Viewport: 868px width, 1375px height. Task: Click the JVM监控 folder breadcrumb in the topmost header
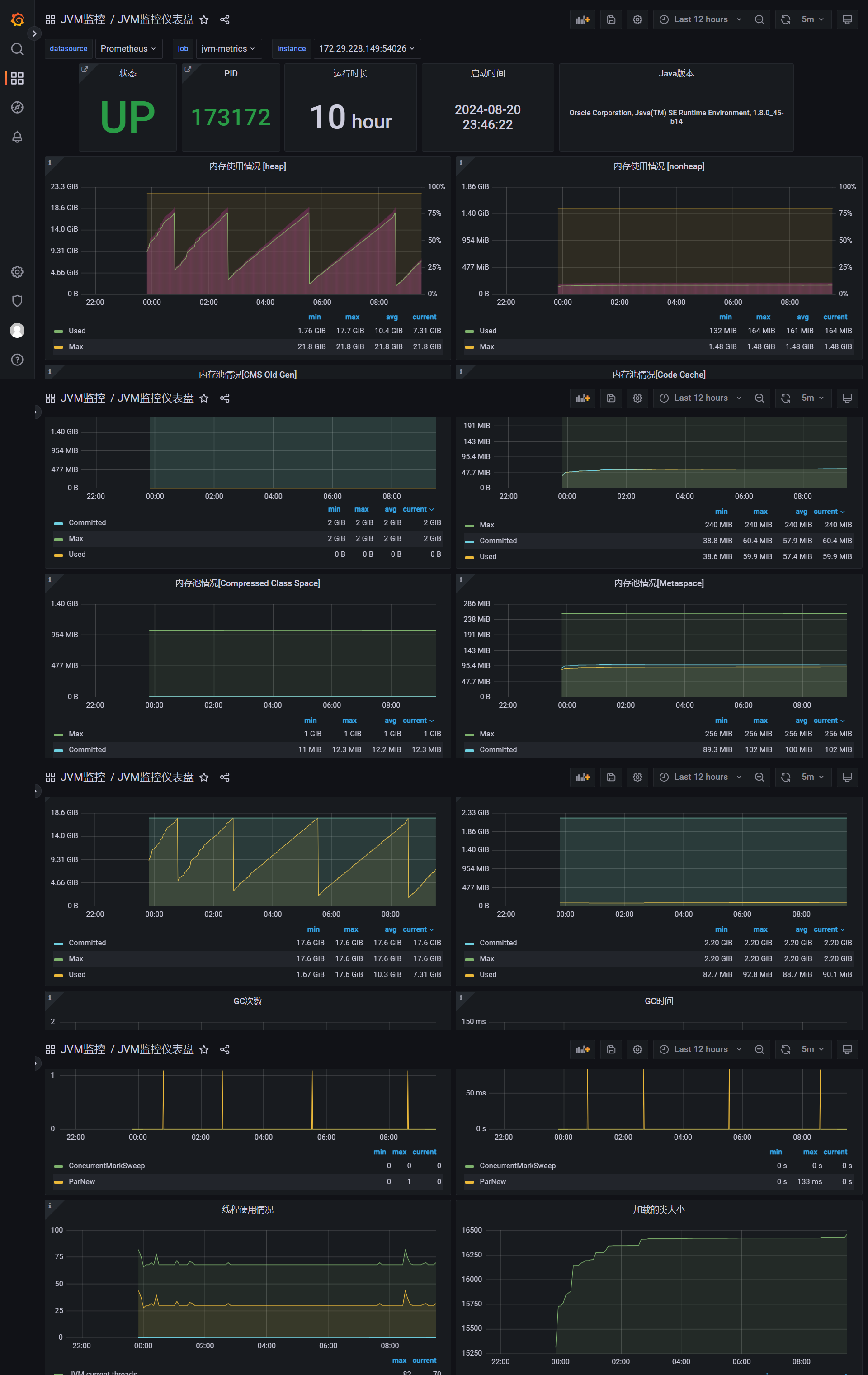[83, 19]
